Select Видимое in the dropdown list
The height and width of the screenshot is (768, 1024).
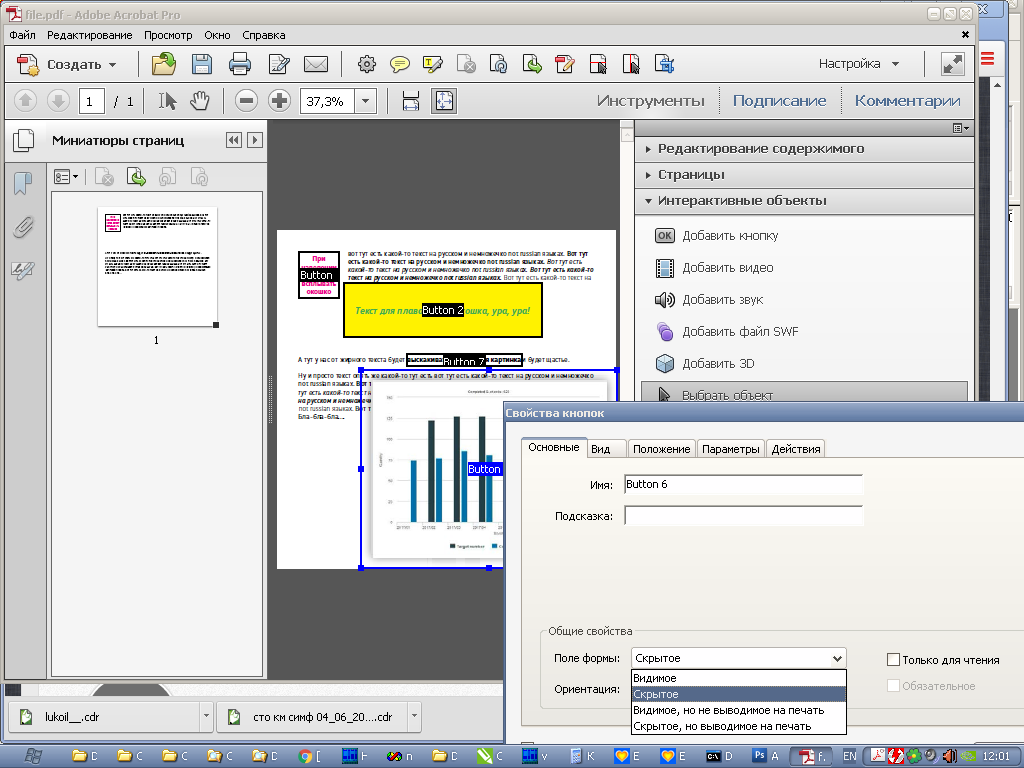coord(739,679)
